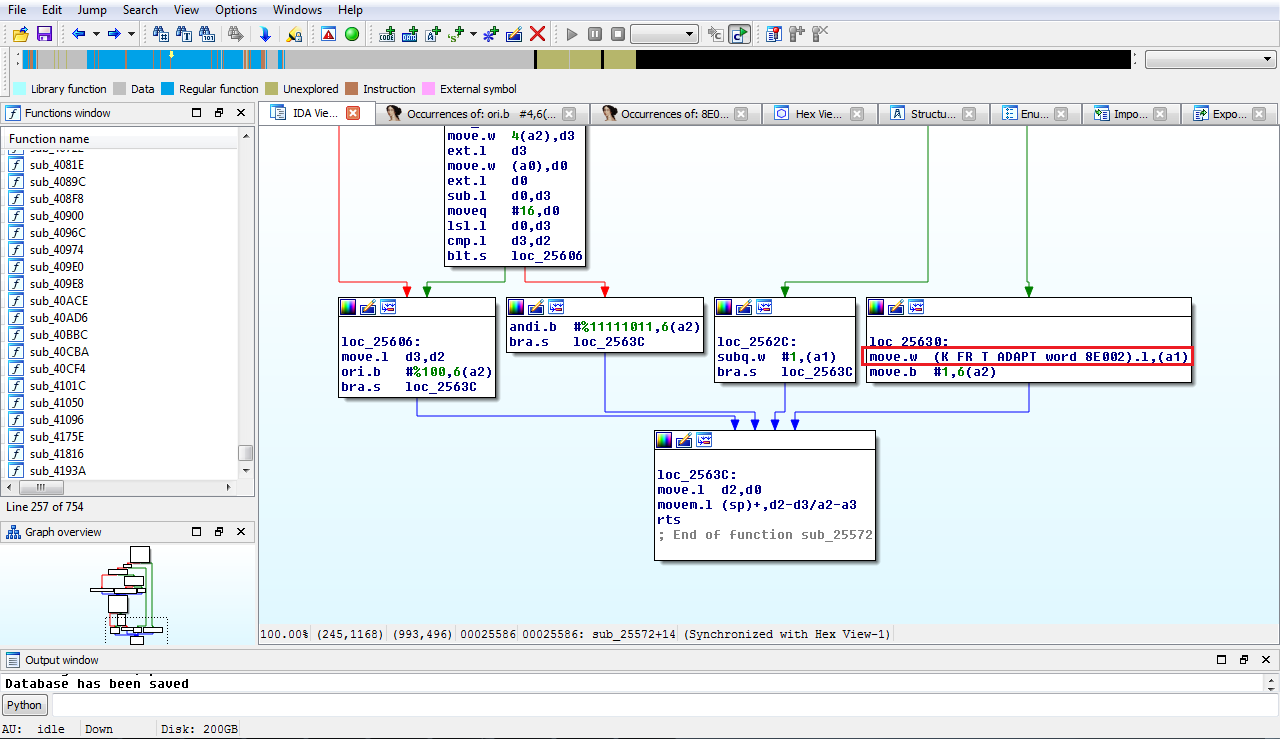Select sub_40900 in the Functions window

tap(57, 216)
